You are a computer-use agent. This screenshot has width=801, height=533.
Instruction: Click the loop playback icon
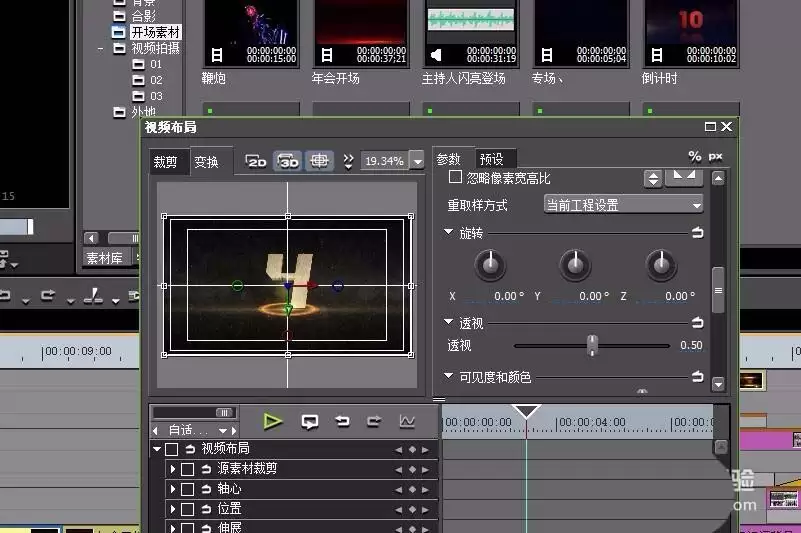310,422
